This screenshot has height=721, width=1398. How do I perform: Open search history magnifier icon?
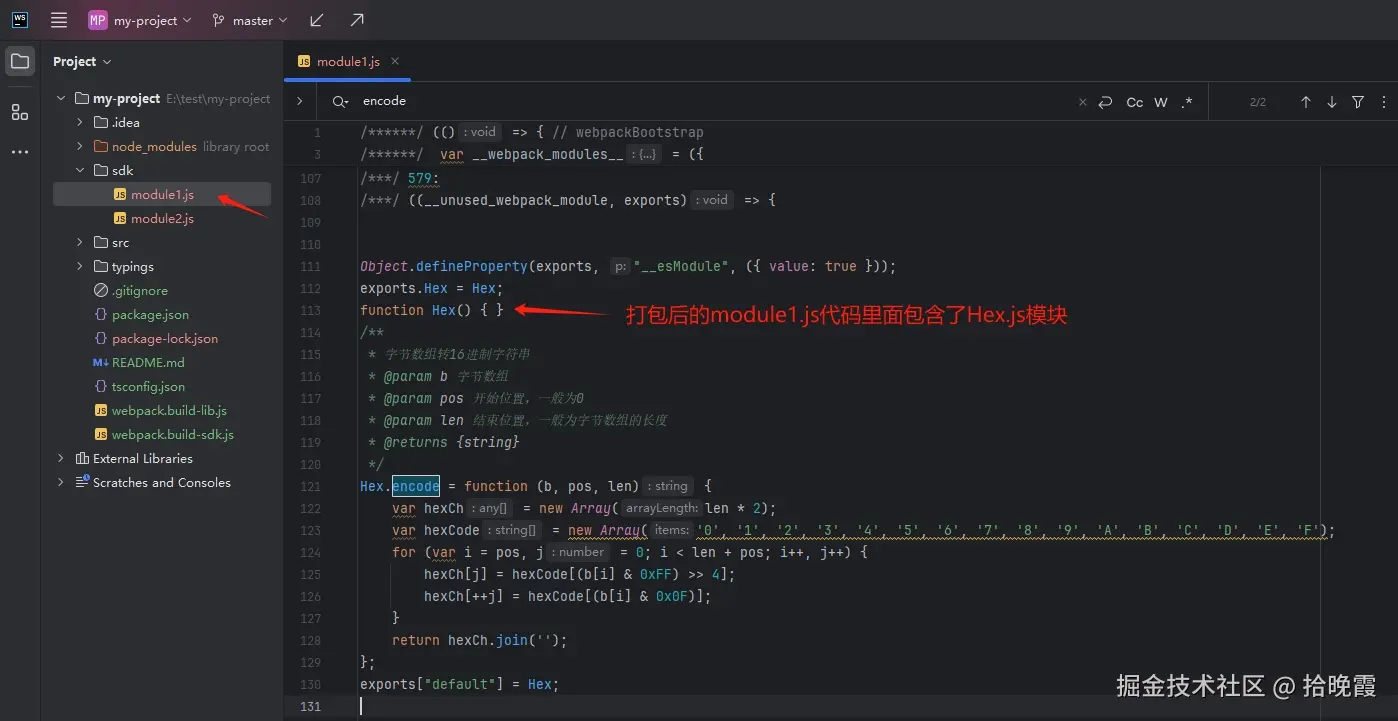coord(340,101)
